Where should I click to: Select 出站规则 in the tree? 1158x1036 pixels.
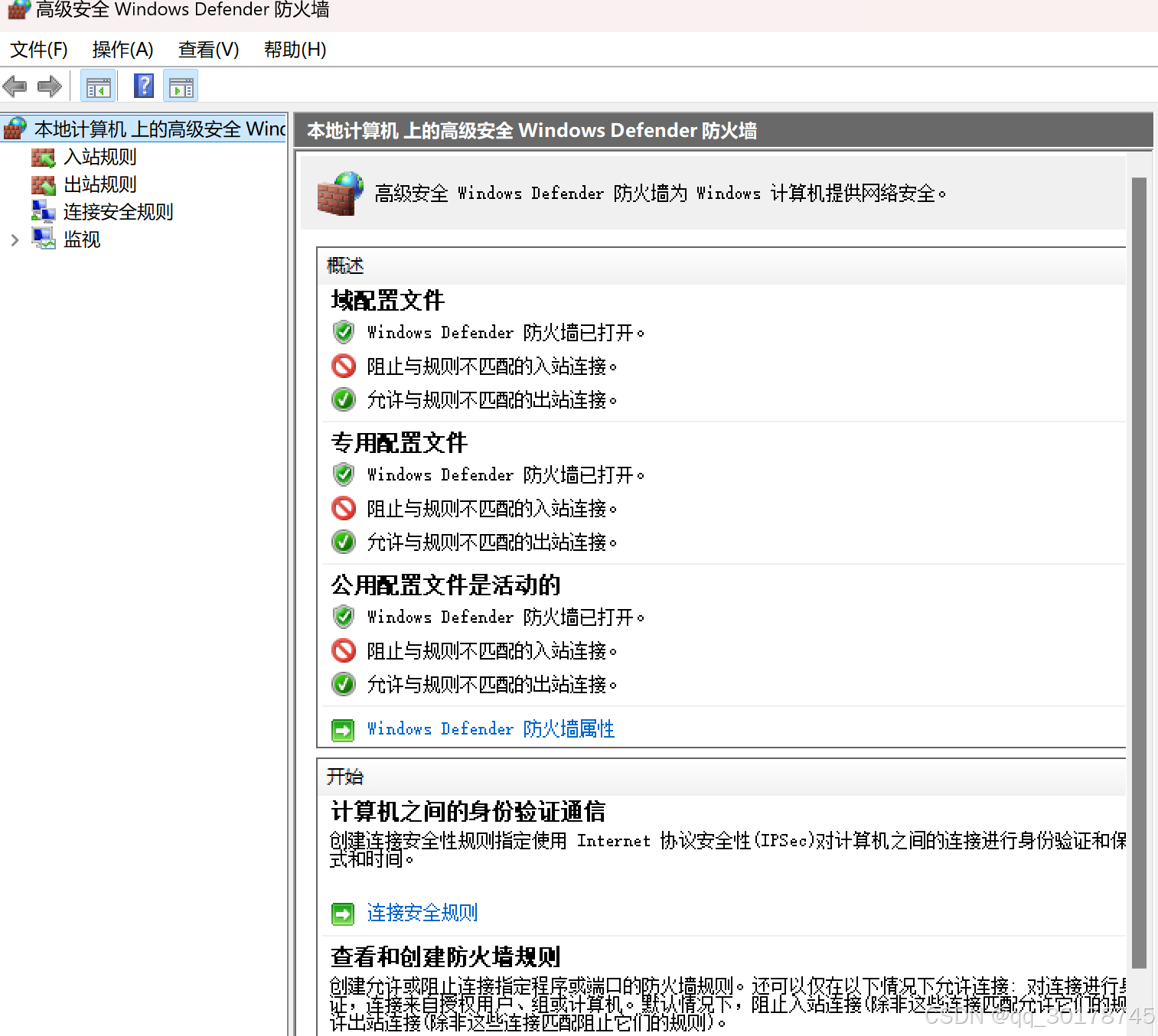click(x=99, y=184)
